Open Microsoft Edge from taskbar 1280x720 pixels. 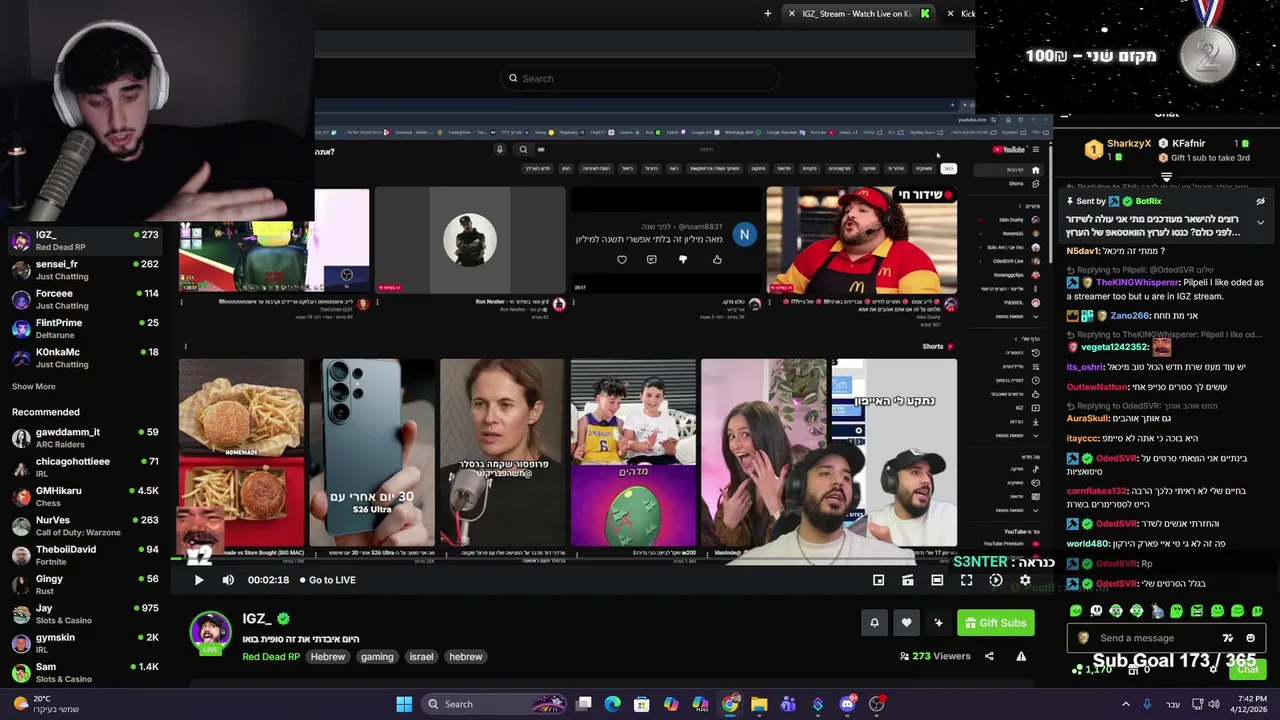[x=613, y=704]
